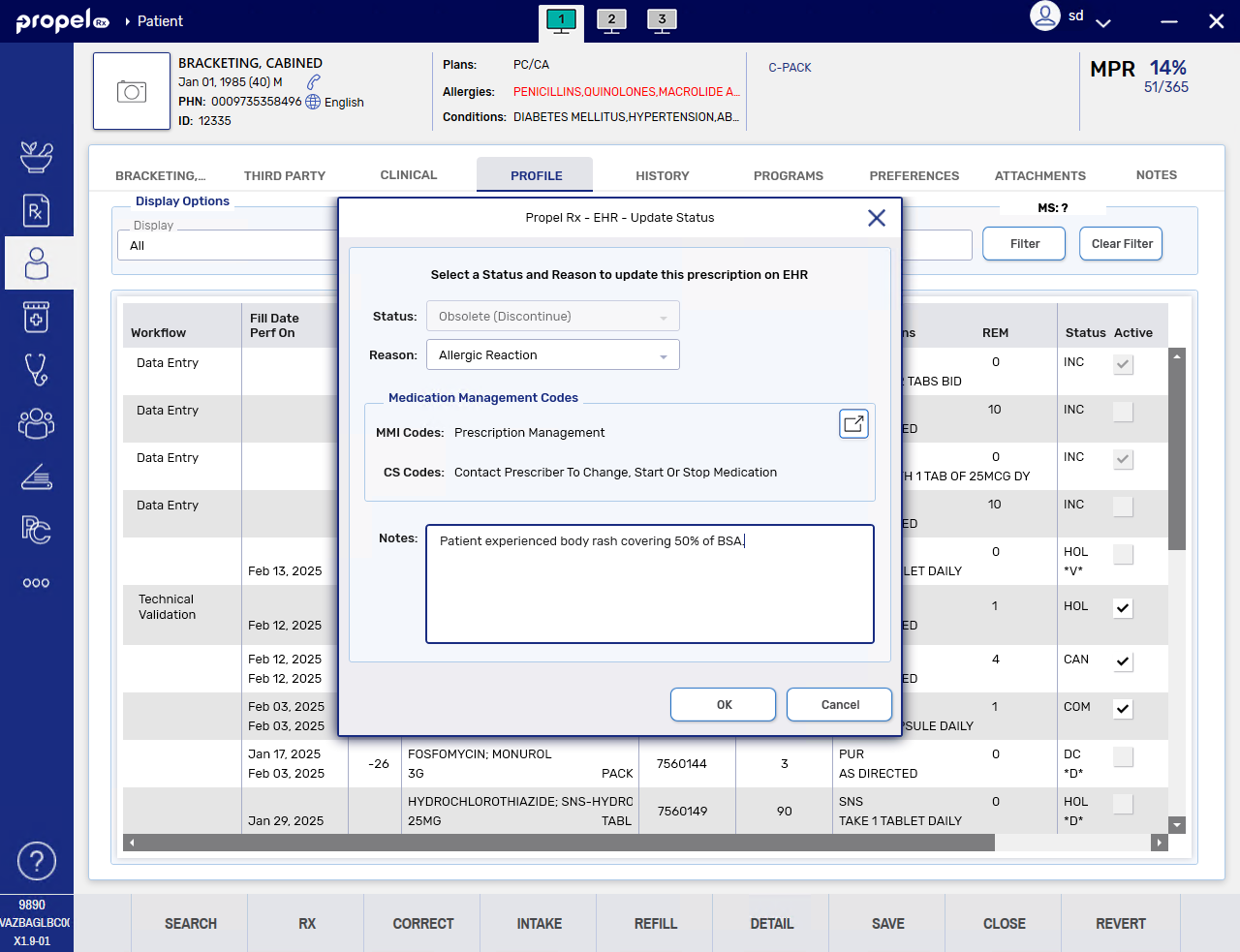Screen dimensions: 1240x952
Task: Click the mortar and pestle sidebar icon
Action: (36, 157)
